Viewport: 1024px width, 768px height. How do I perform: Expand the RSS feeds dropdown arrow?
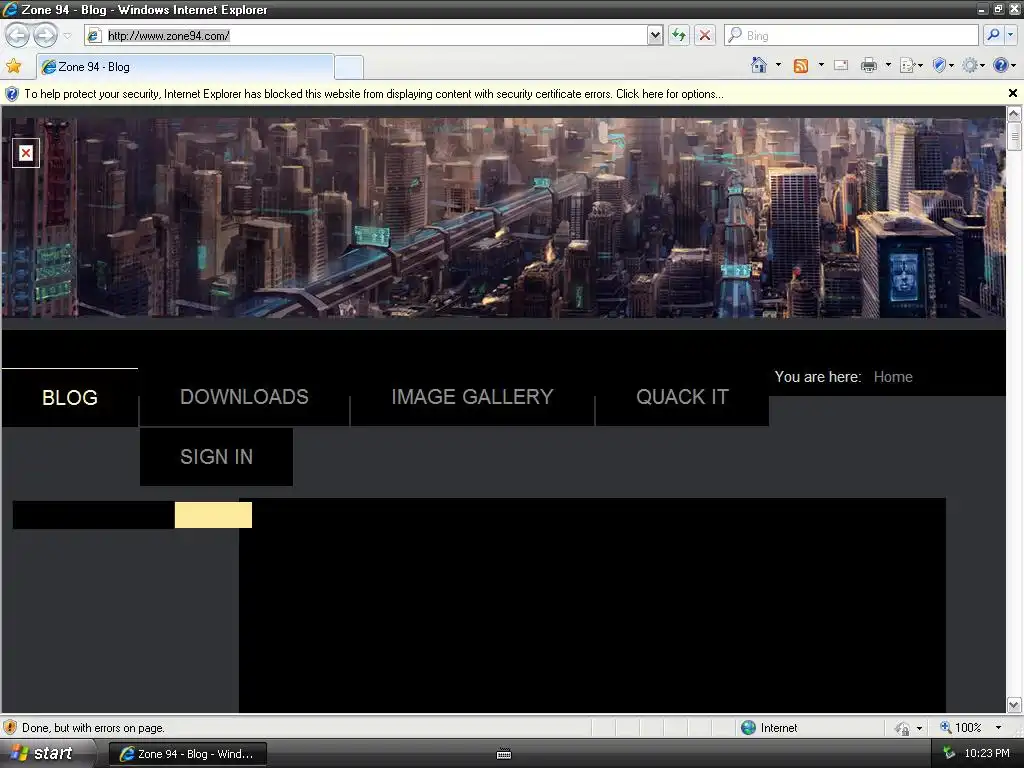point(821,65)
